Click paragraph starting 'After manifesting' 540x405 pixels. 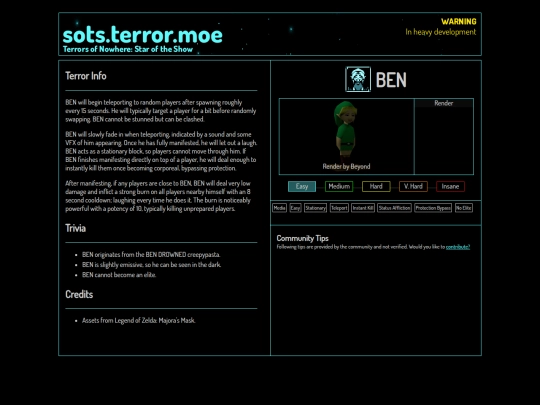(158, 196)
